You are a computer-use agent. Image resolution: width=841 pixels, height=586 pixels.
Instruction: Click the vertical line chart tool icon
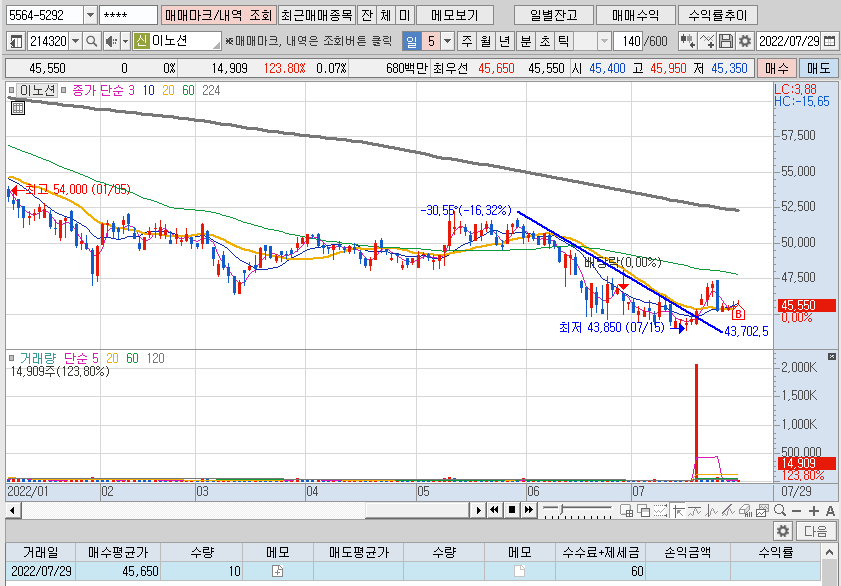[x=712, y=510]
